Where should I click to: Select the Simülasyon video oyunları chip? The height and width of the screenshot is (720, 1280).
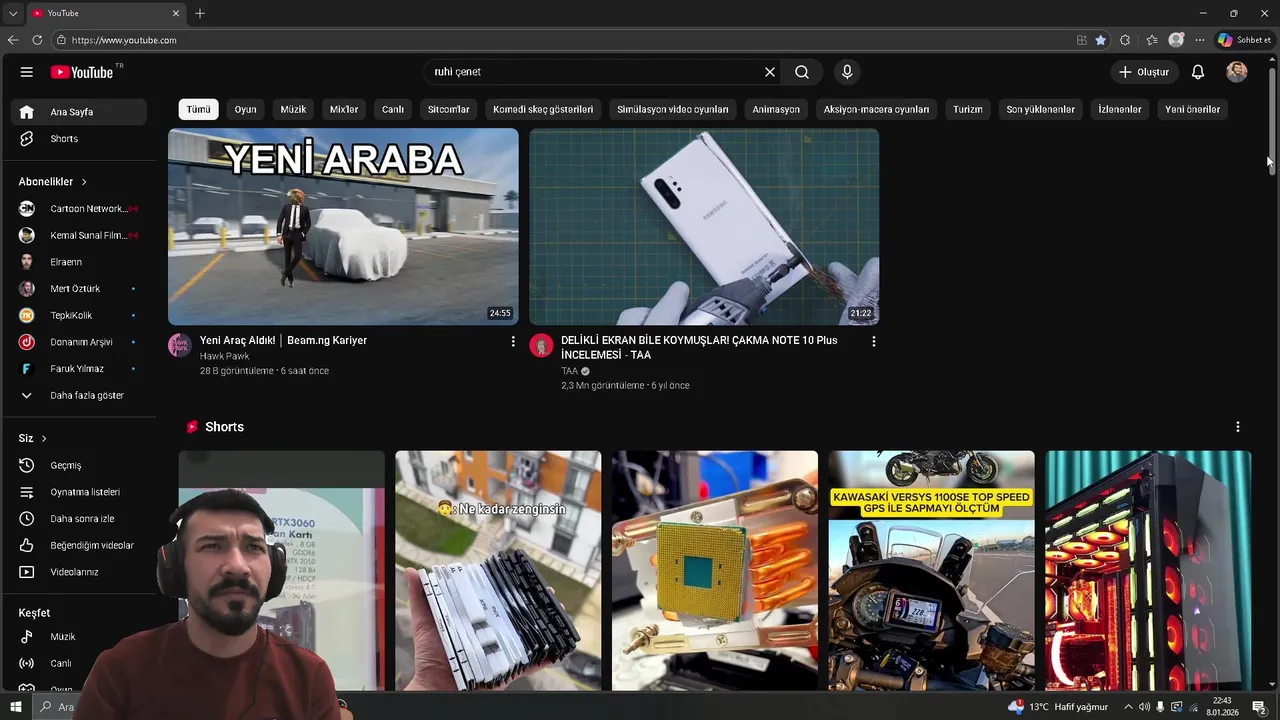click(673, 110)
